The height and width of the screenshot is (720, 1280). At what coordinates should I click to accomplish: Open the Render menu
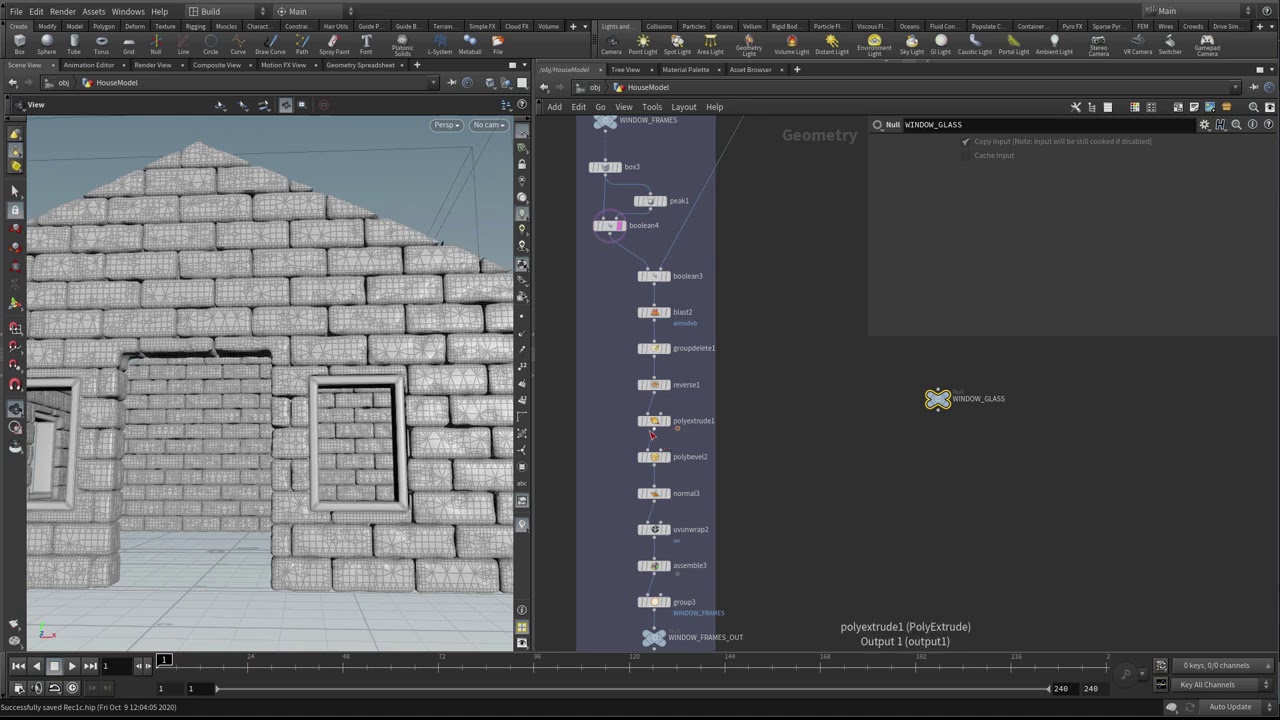(x=62, y=11)
